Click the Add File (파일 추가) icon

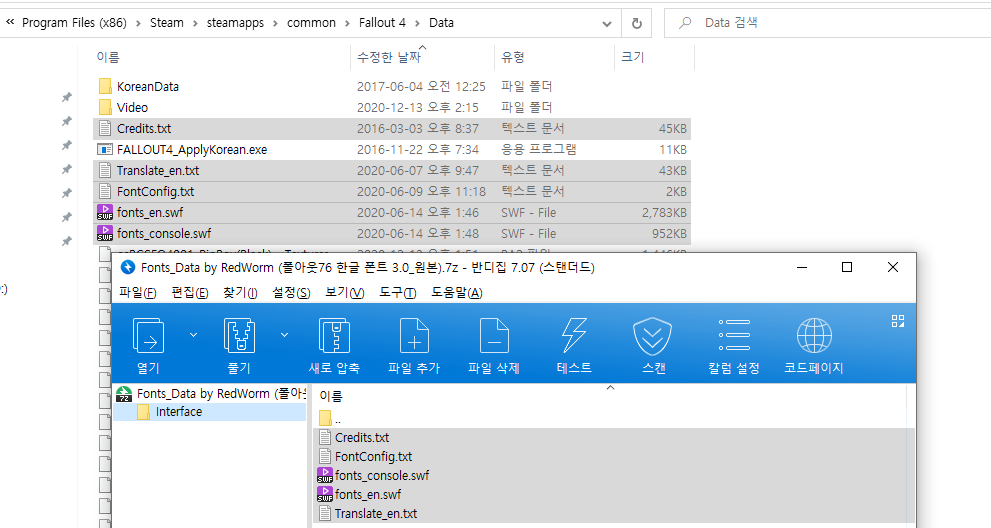tap(414, 335)
